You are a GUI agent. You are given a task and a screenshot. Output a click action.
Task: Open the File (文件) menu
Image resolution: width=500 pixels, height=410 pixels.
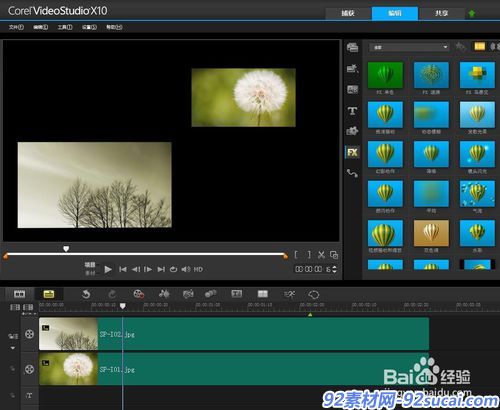(16, 27)
